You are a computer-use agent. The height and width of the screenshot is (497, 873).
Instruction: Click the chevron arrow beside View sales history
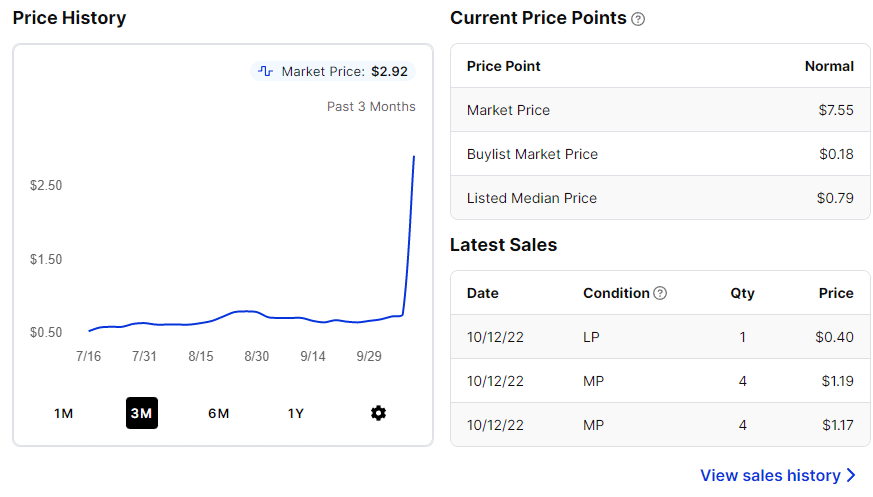pyautogui.click(x=851, y=475)
